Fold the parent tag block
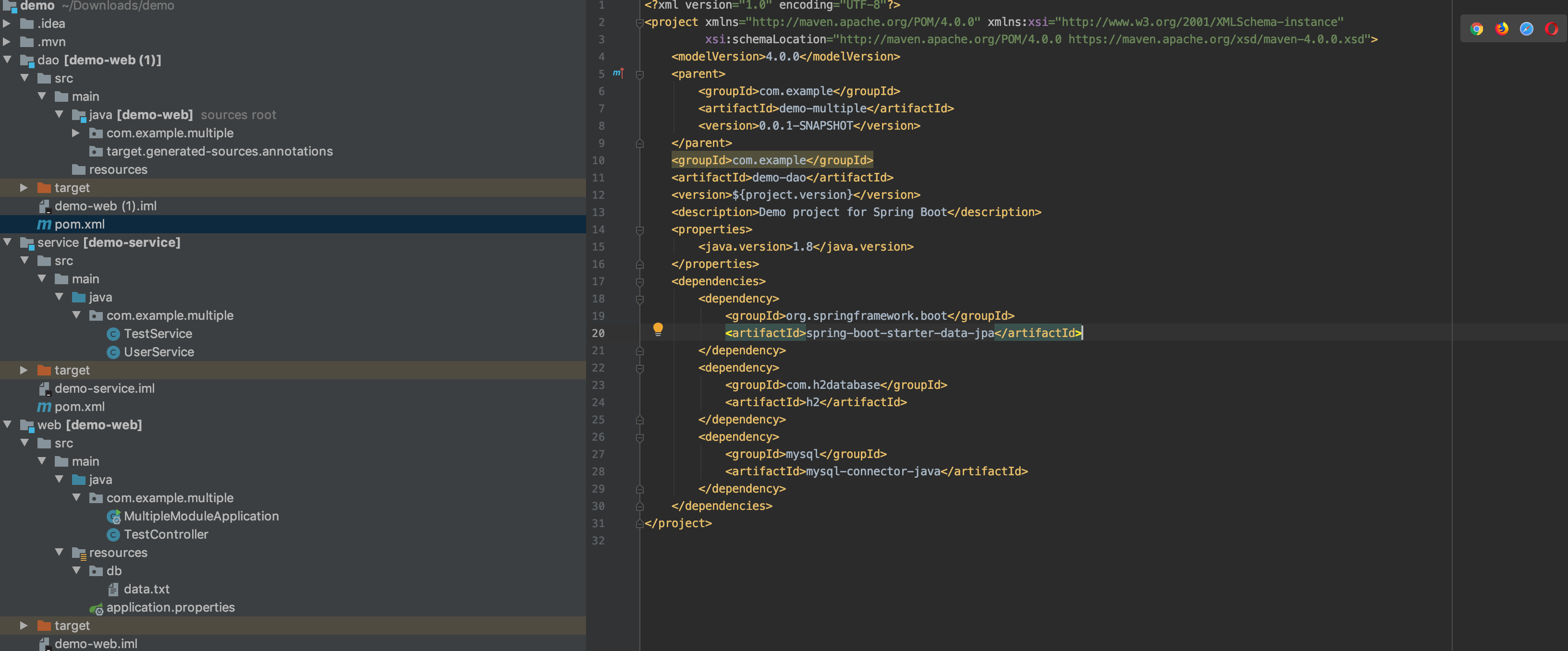The width and height of the screenshot is (1568, 651). [640, 74]
